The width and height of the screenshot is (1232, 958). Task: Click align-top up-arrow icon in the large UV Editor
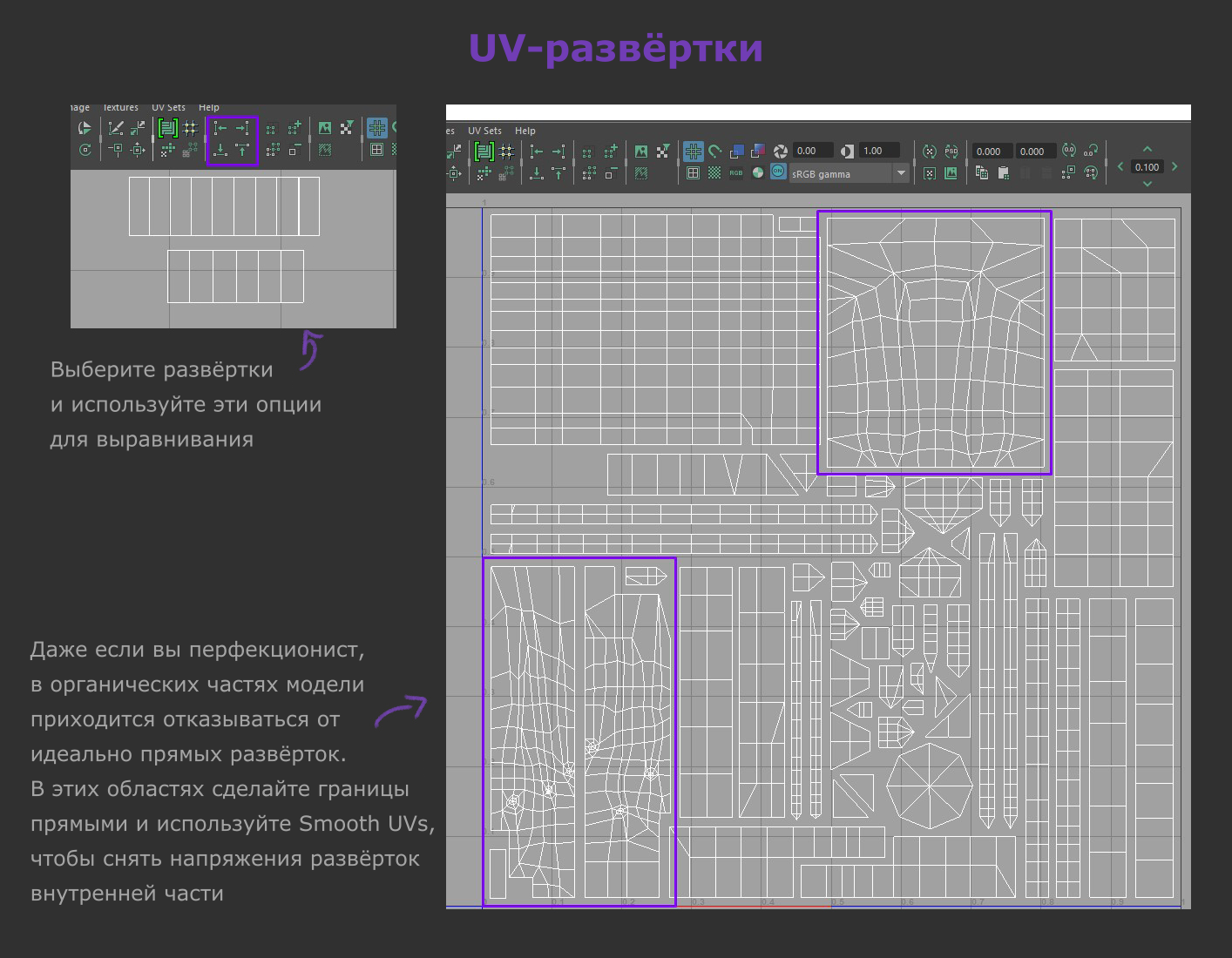558,173
